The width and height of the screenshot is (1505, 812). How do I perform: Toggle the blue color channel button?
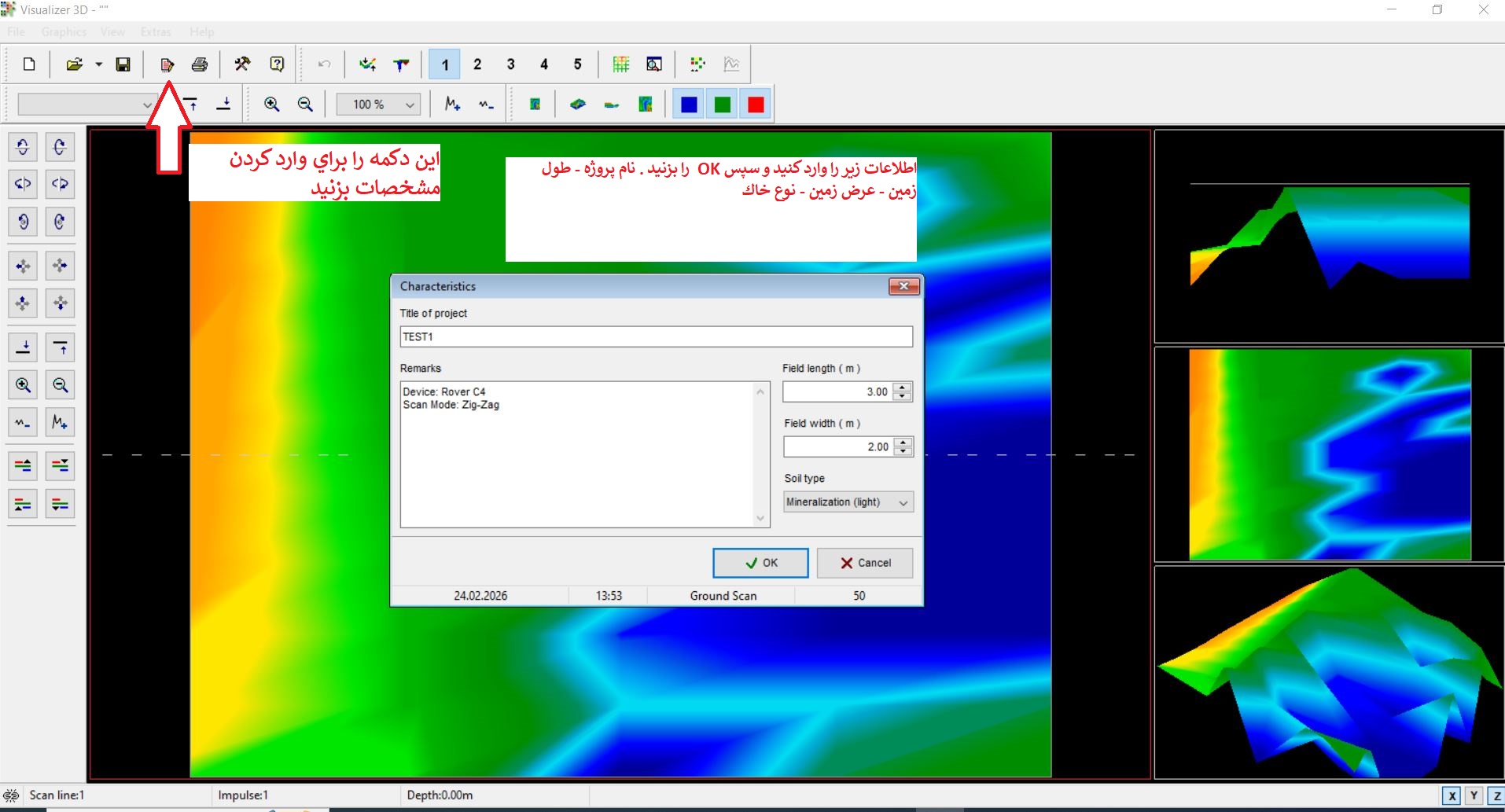(689, 105)
